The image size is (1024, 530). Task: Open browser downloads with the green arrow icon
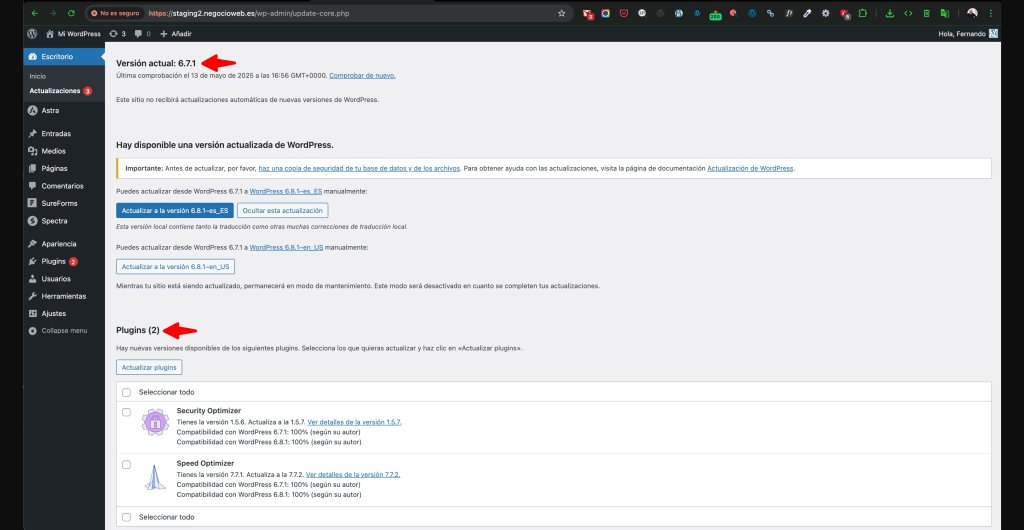[889, 13]
